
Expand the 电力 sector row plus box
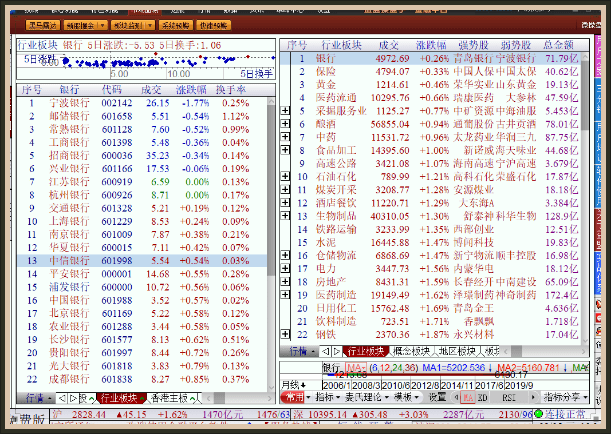pyautogui.click(x=285, y=268)
